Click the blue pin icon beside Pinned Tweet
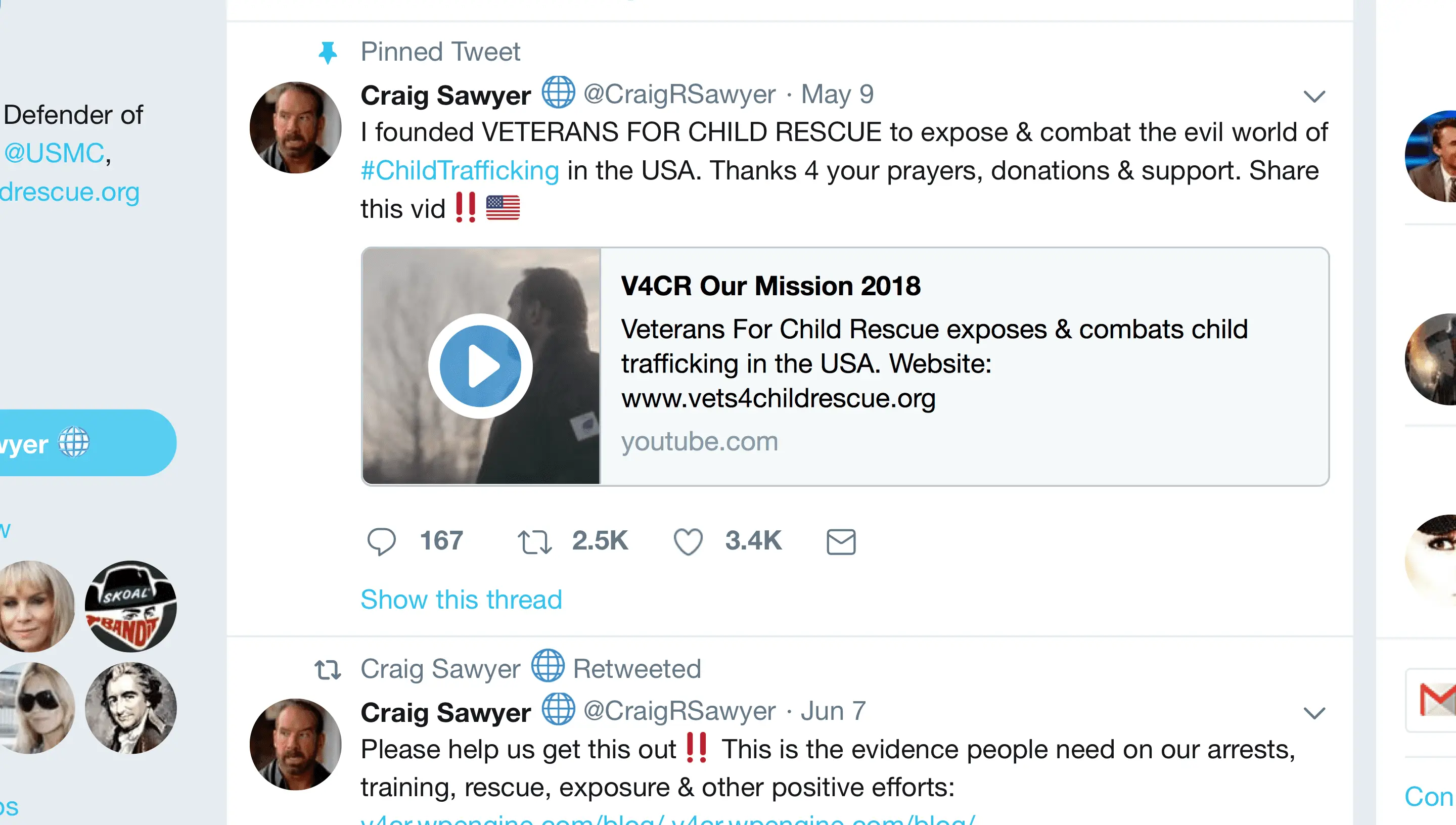The height and width of the screenshot is (825, 1456). tap(328, 53)
